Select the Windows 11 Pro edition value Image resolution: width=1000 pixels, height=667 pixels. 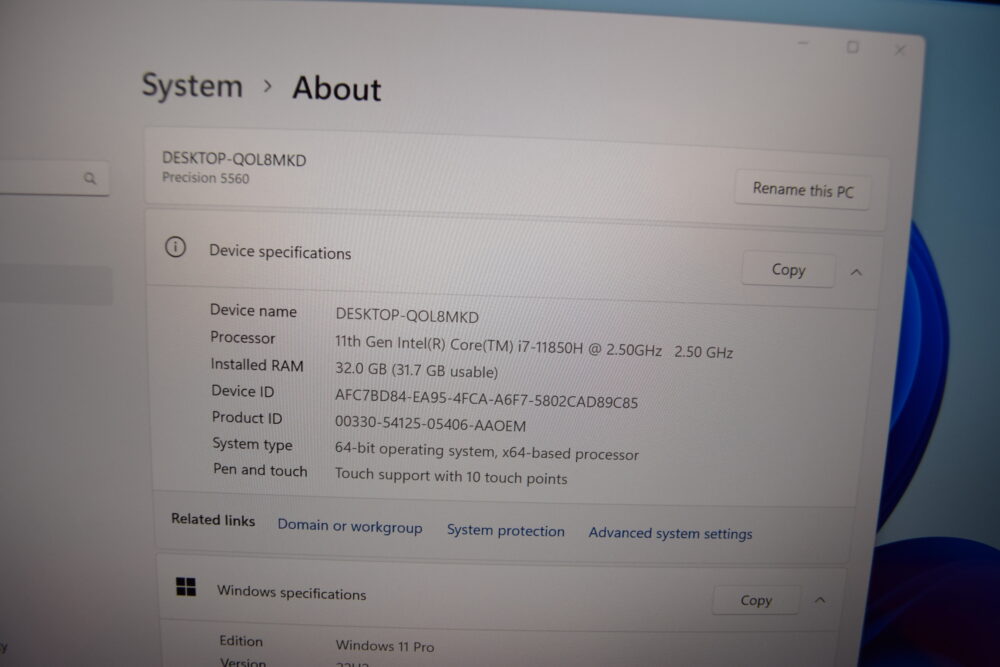(385, 646)
